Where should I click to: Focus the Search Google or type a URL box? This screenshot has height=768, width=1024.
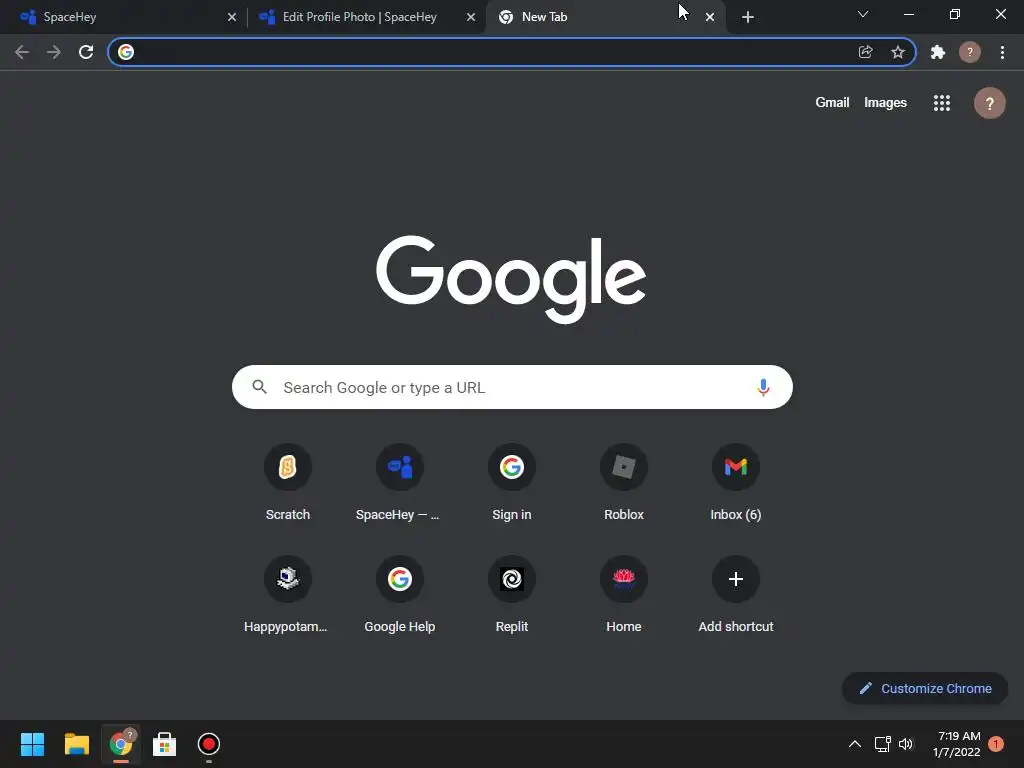point(512,387)
